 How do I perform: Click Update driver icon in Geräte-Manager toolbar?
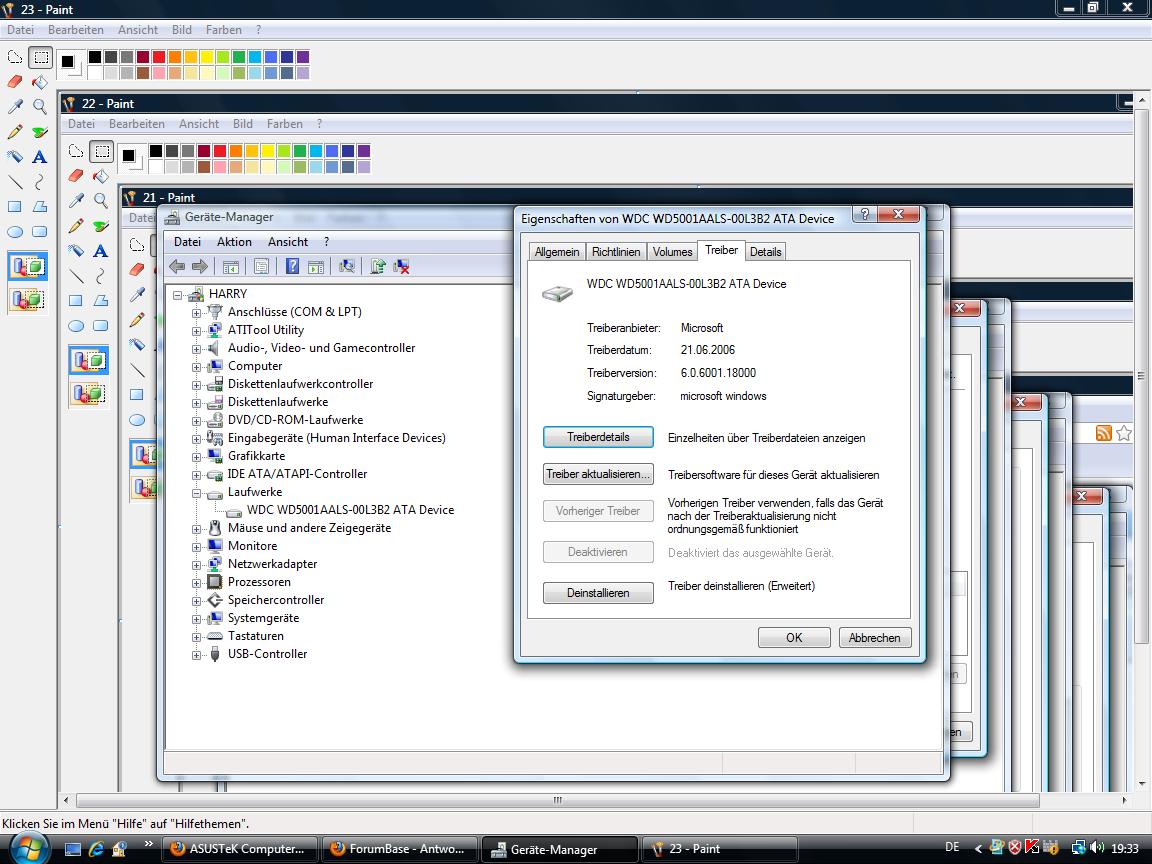coord(378,266)
